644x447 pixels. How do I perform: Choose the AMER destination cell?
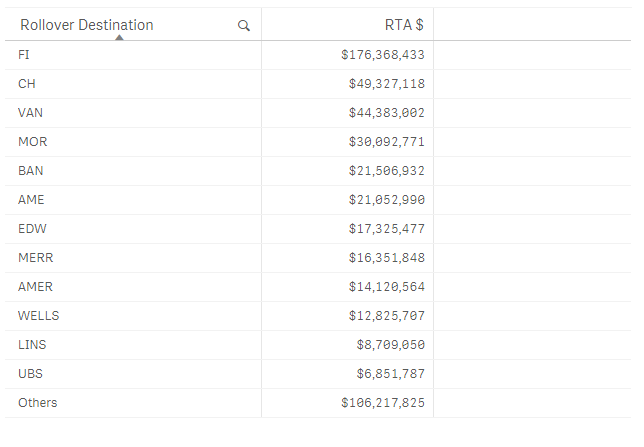(x=35, y=287)
